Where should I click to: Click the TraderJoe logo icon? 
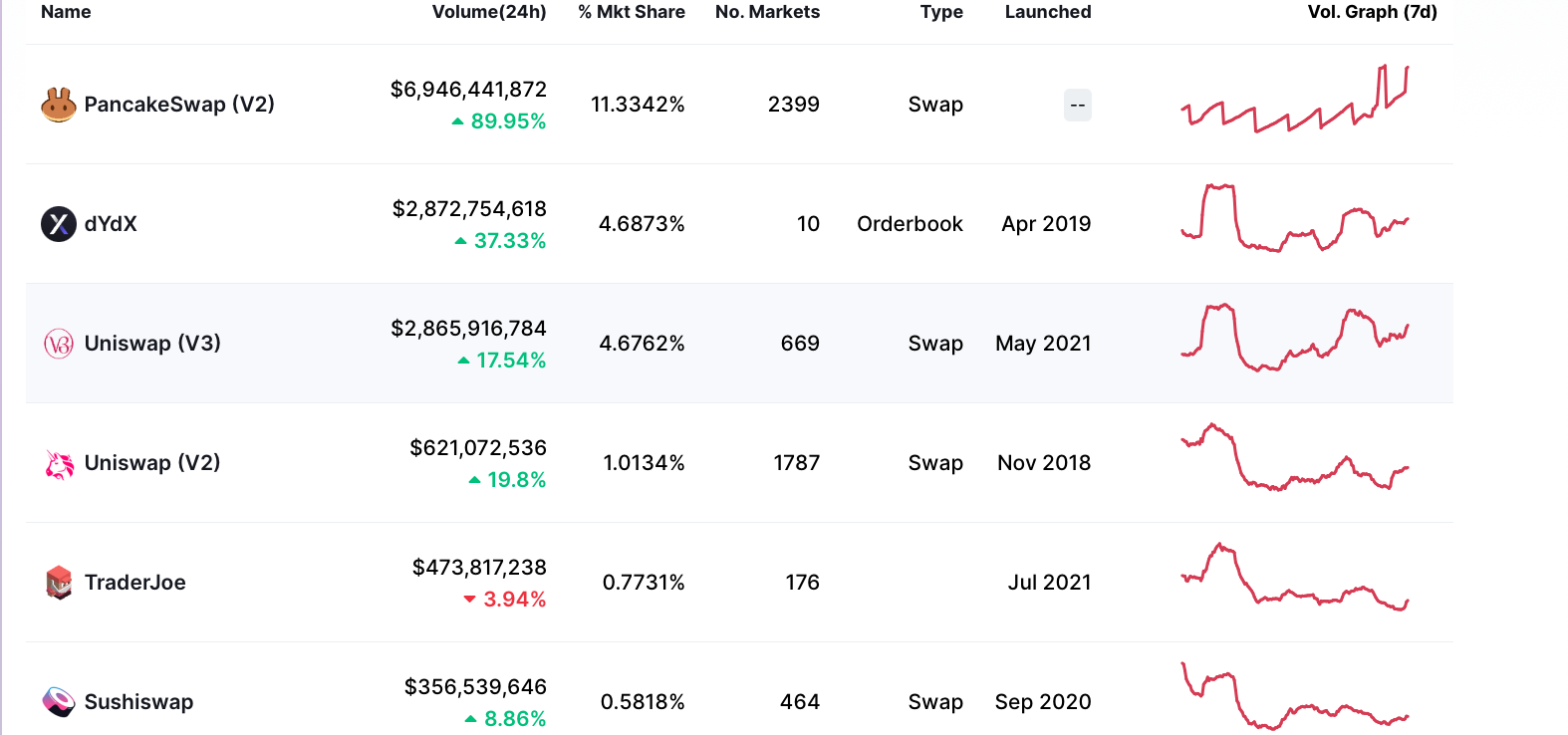point(59,583)
